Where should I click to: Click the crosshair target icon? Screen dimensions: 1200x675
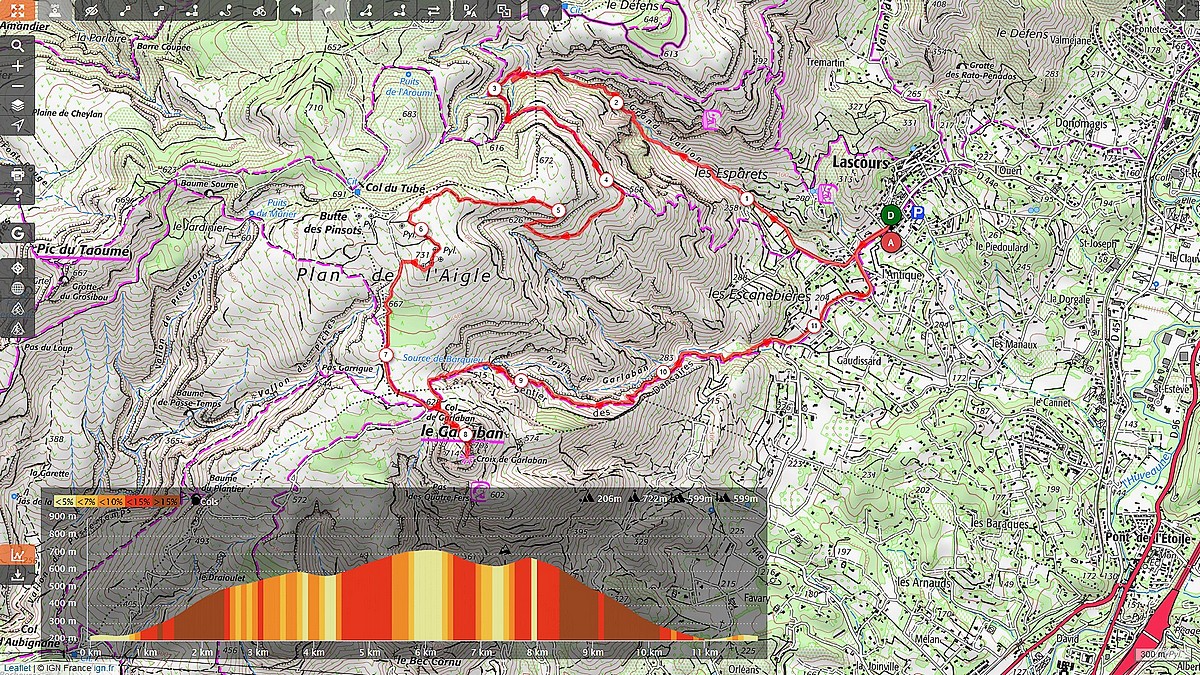18,270
